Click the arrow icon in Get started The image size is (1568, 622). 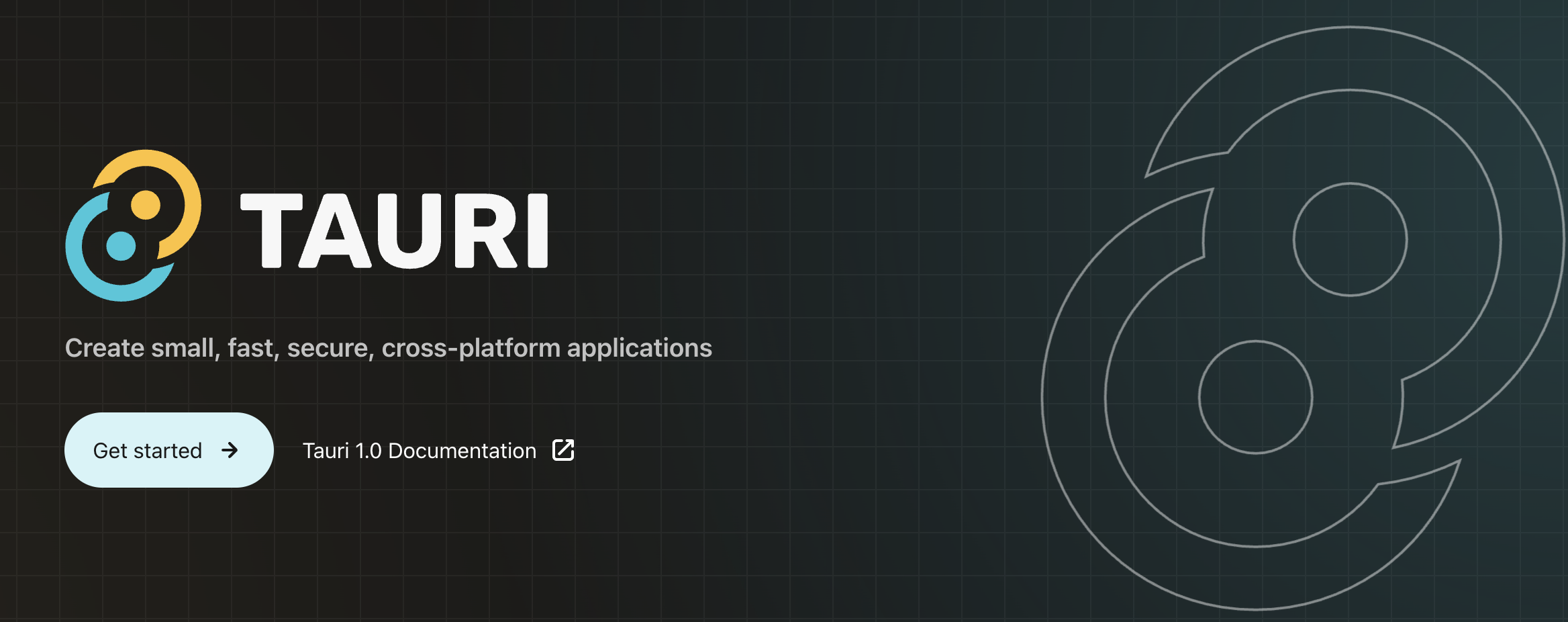[230, 450]
